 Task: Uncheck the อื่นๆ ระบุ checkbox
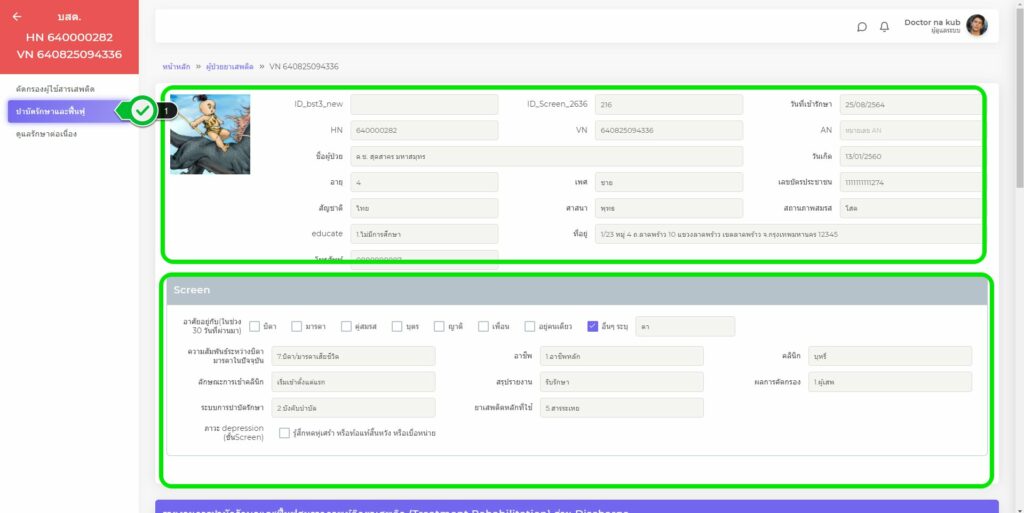pos(593,326)
